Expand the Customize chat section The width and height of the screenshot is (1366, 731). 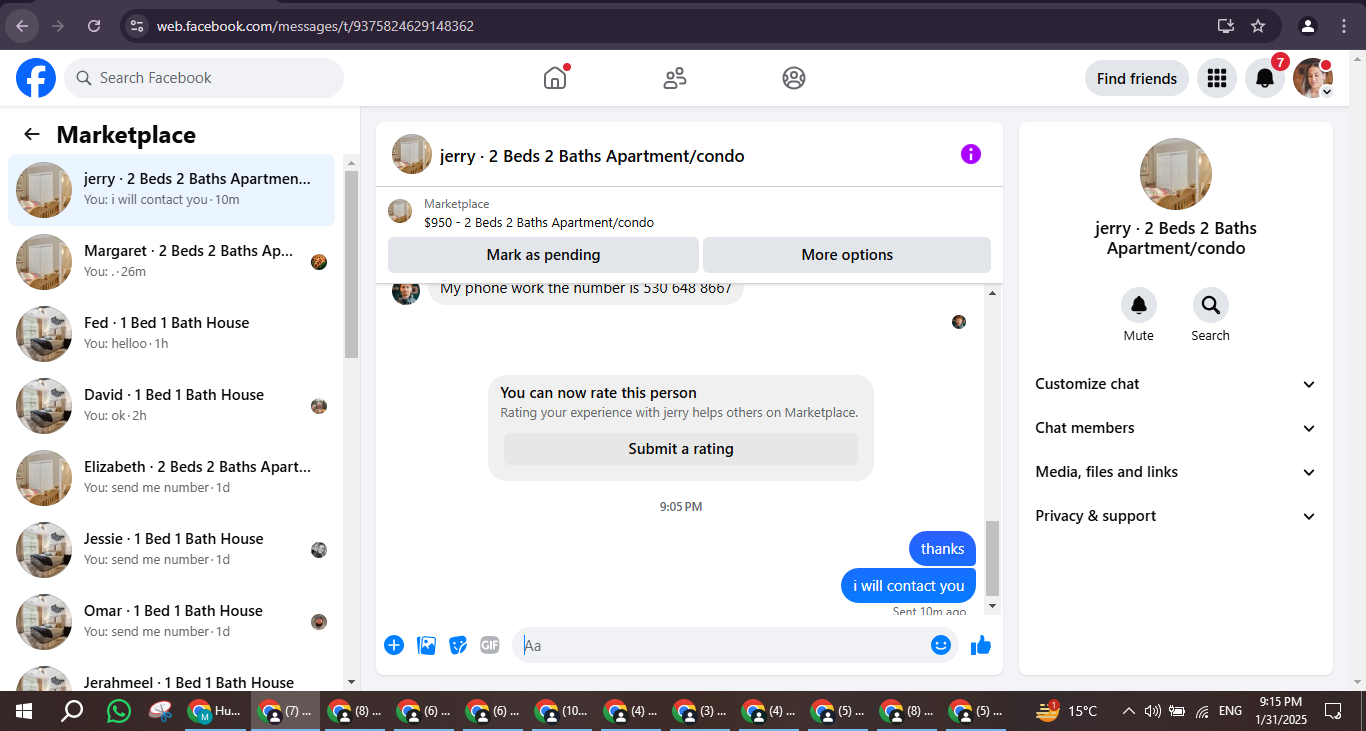(x=1176, y=384)
